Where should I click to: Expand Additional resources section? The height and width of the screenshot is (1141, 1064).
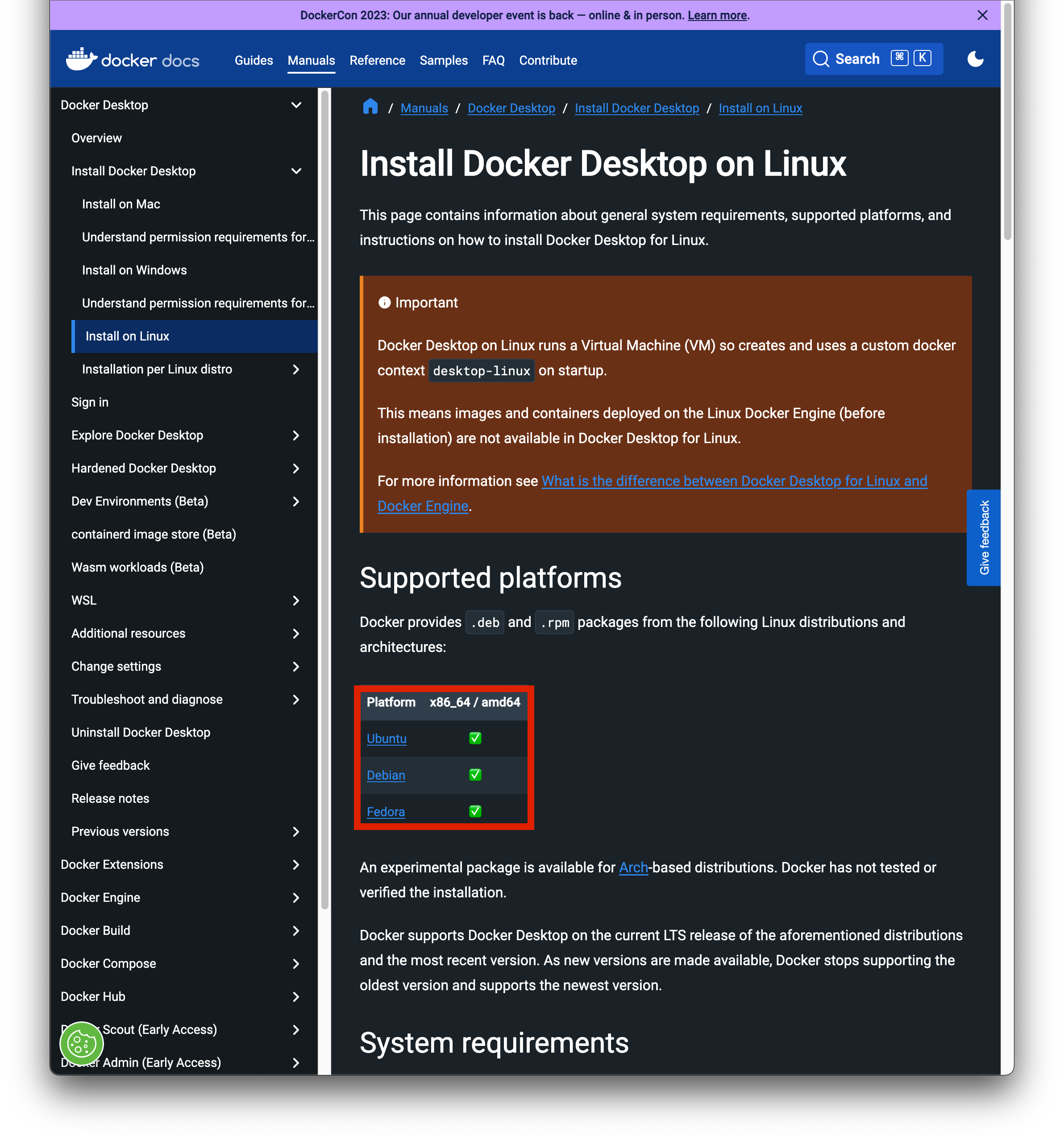pyautogui.click(x=296, y=634)
